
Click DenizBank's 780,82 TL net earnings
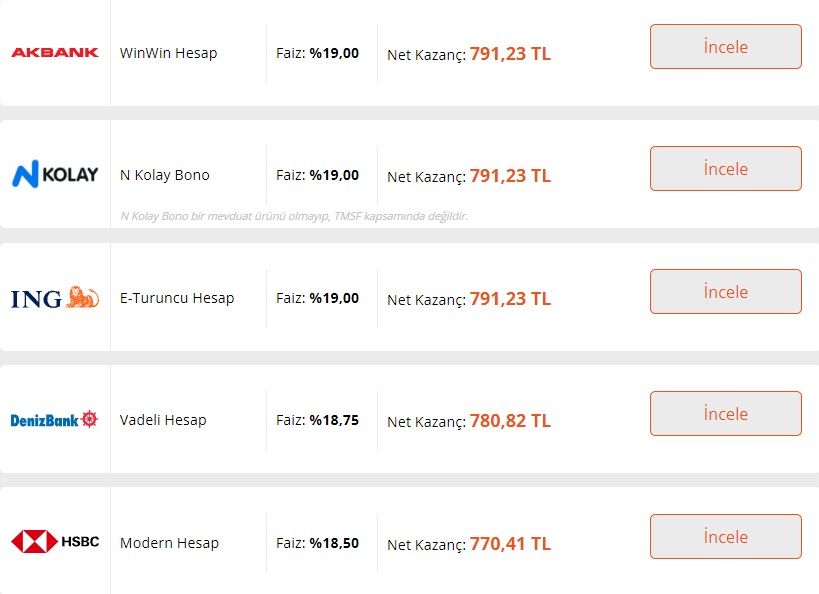pyautogui.click(x=510, y=421)
